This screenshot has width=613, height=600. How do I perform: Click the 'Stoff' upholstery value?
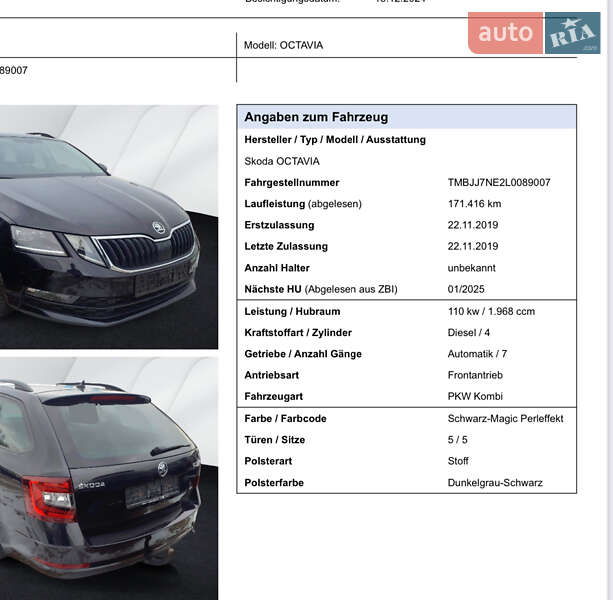[458, 461]
